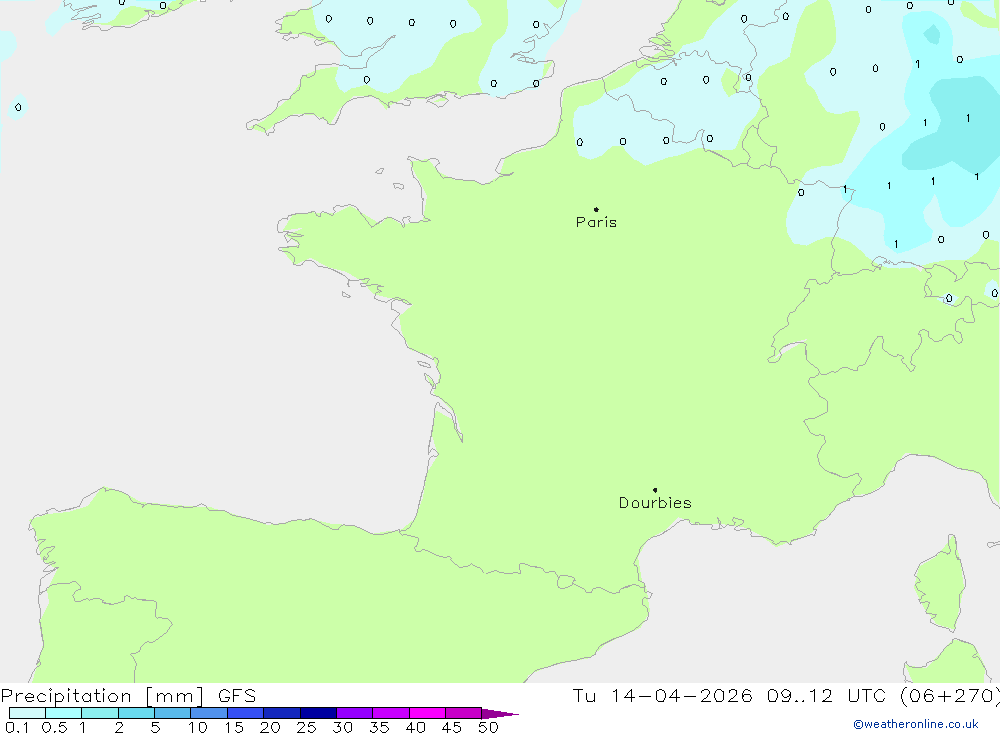Click the legend scale value '15'
This screenshot has height=733, width=1000.
tap(234, 727)
